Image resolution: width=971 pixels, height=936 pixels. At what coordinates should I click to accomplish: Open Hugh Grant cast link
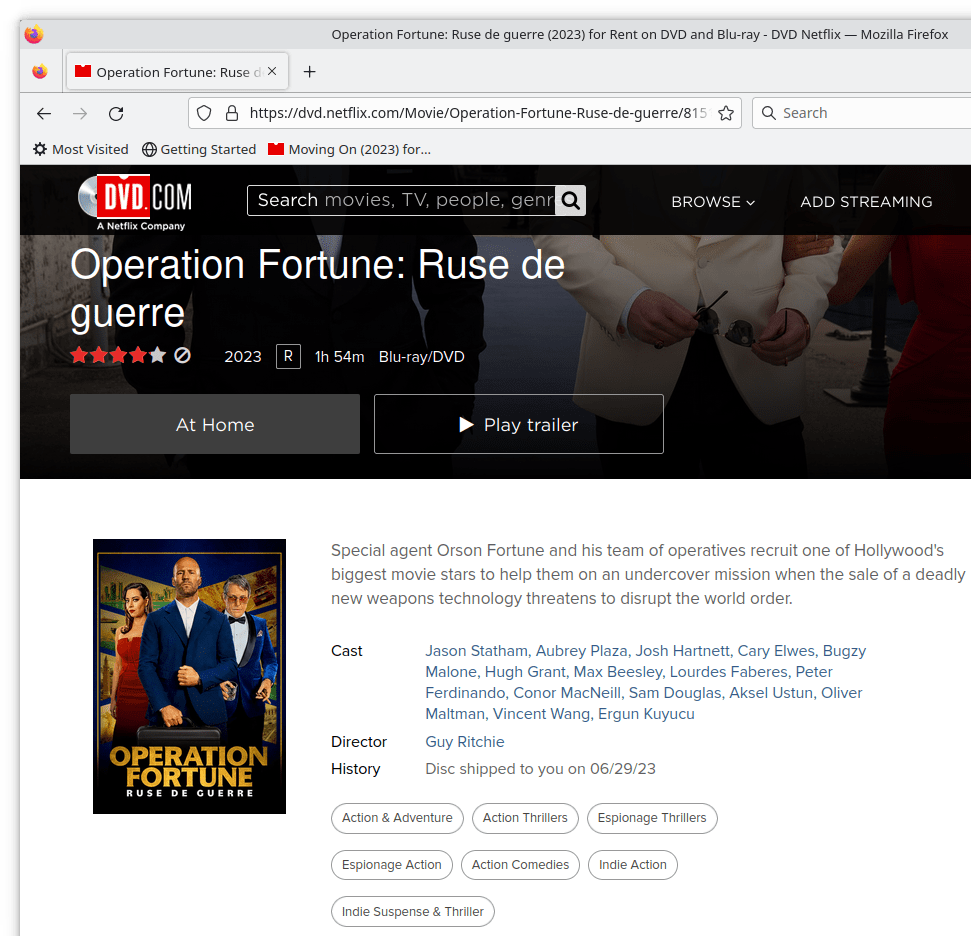[x=525, y=672]
